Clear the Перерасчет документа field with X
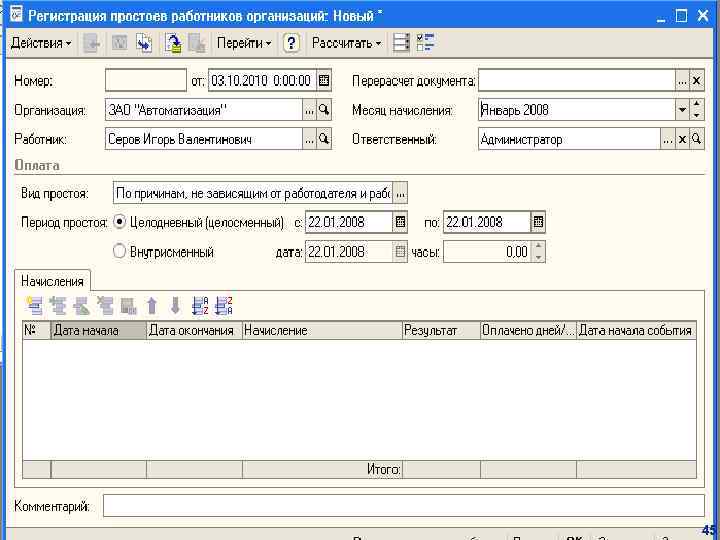The width and height of the screenshot is (720, 540). point(697,81)
